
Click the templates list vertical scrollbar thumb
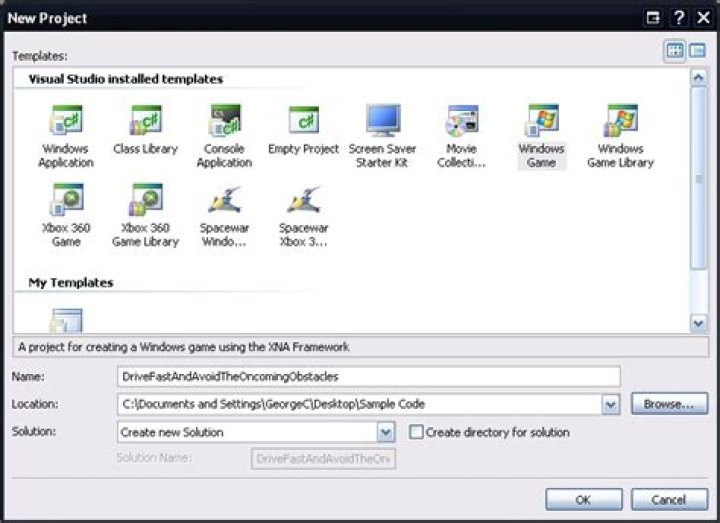pyautogui.click(x=698, y=178)
